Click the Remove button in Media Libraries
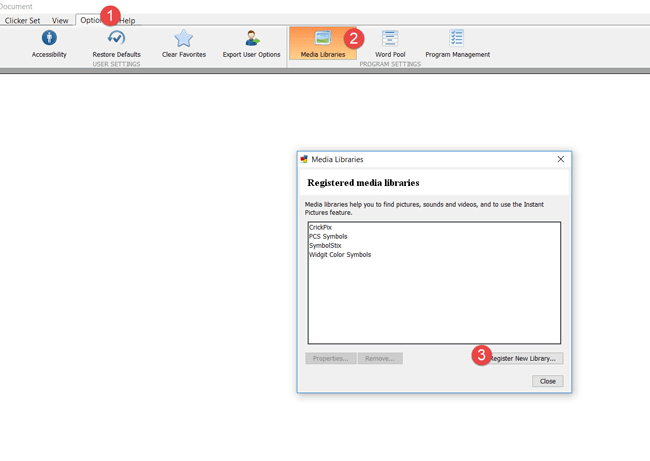The width and height of the screenshot is (650, 461). click(380, 358)
